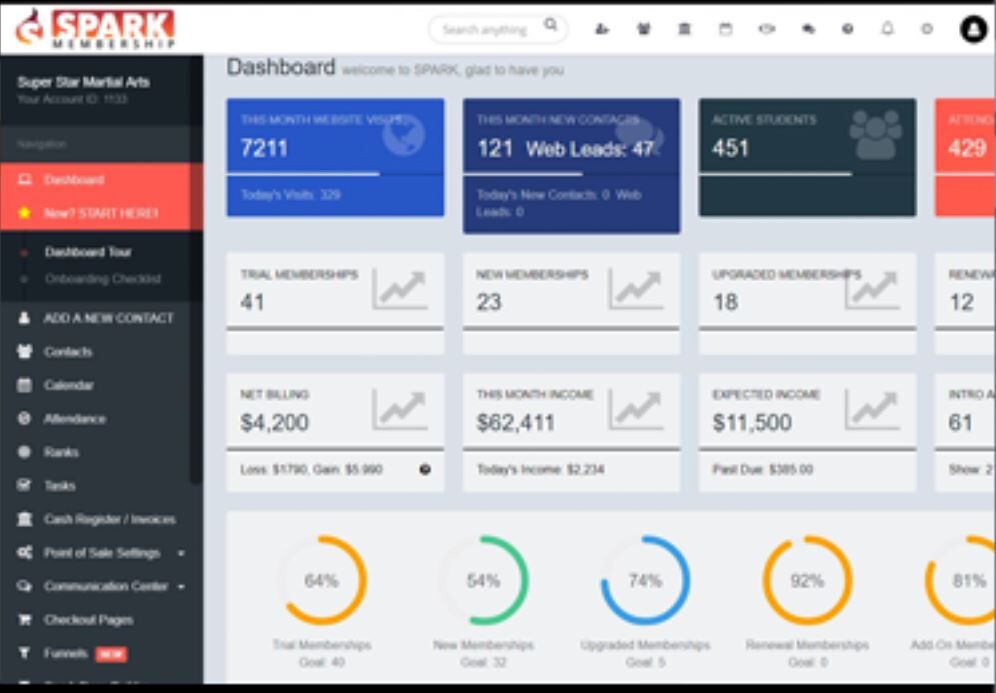Click the magnifying glass search icon
Image resolution: width=996 pixels, height=693 pixels.
(551, 26)
